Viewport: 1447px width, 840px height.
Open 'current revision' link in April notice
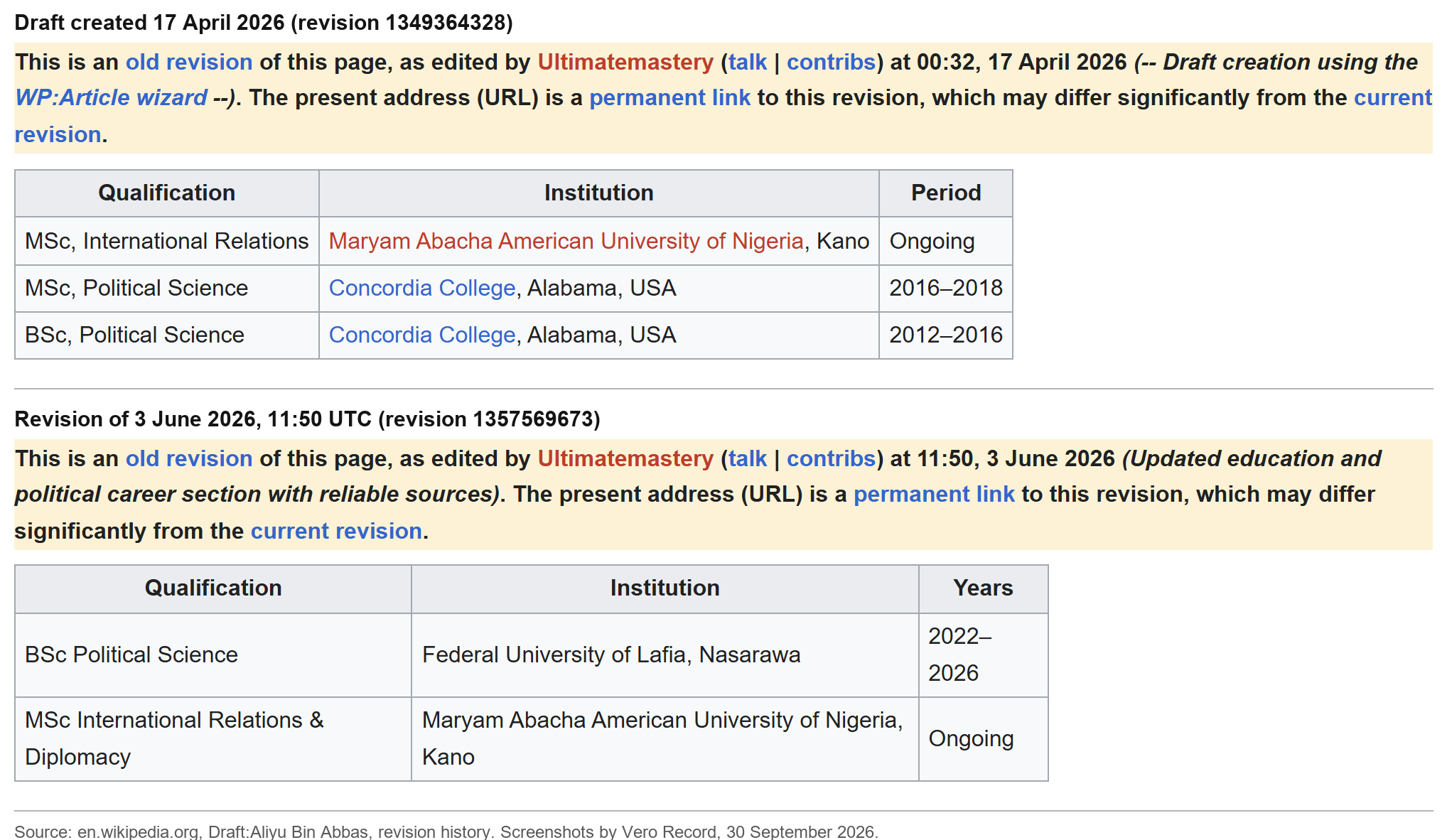click(x=1393, y=97)
